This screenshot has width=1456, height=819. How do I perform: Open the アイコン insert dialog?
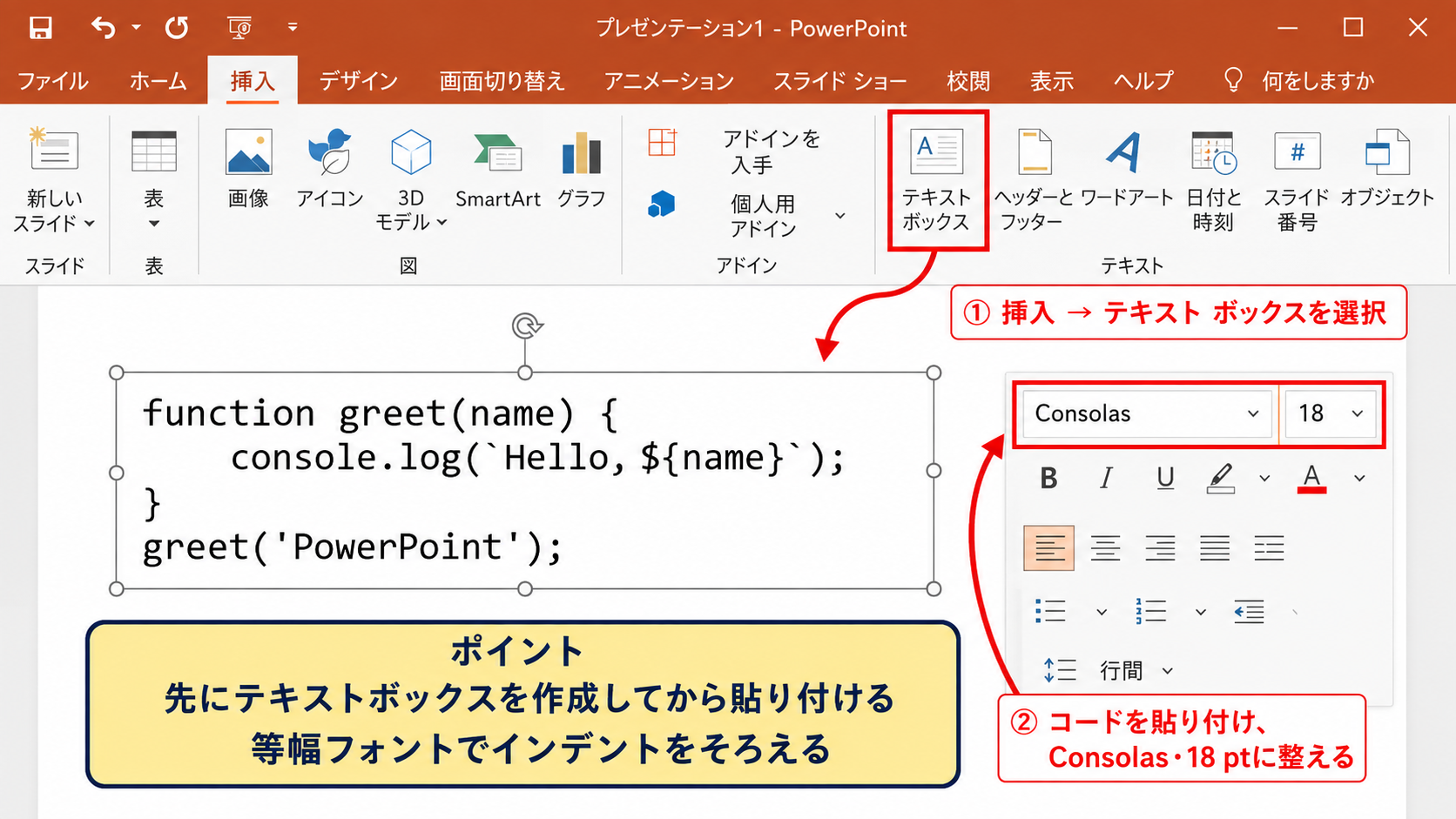329,169
